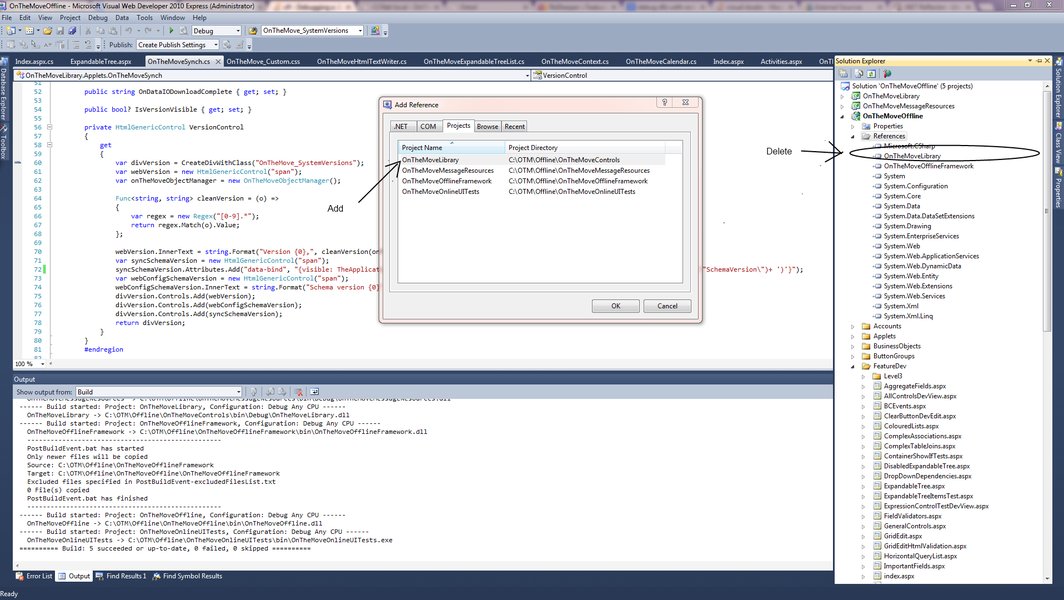
Task: Click Refresh icon in Solution Explorer toolbar
Action: (x=872, y=73)
